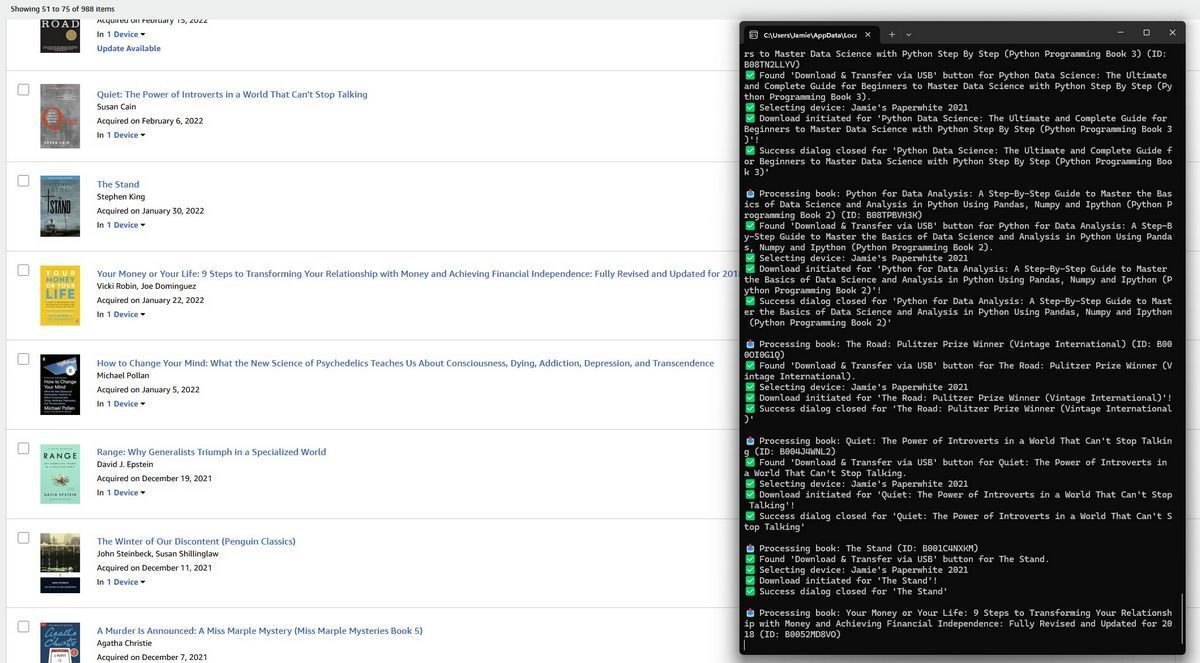This screenshot has width=1200, height=663.
Task: Open the Range: Why Generalists Triumph link
Action: click(x=210, y=451)
